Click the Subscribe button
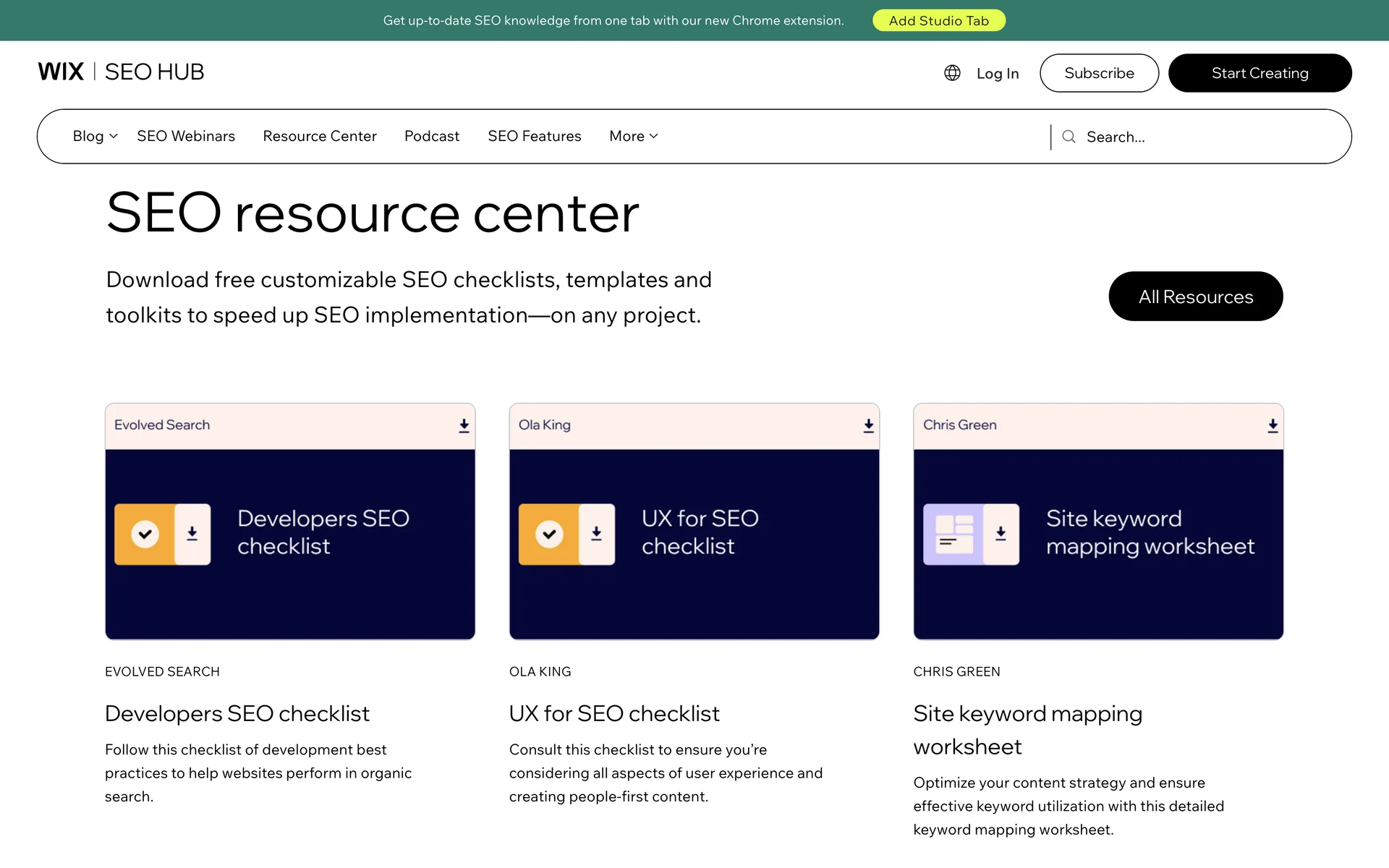The height and width of the screenshot is (868, 1389). tap(1099, 73)
